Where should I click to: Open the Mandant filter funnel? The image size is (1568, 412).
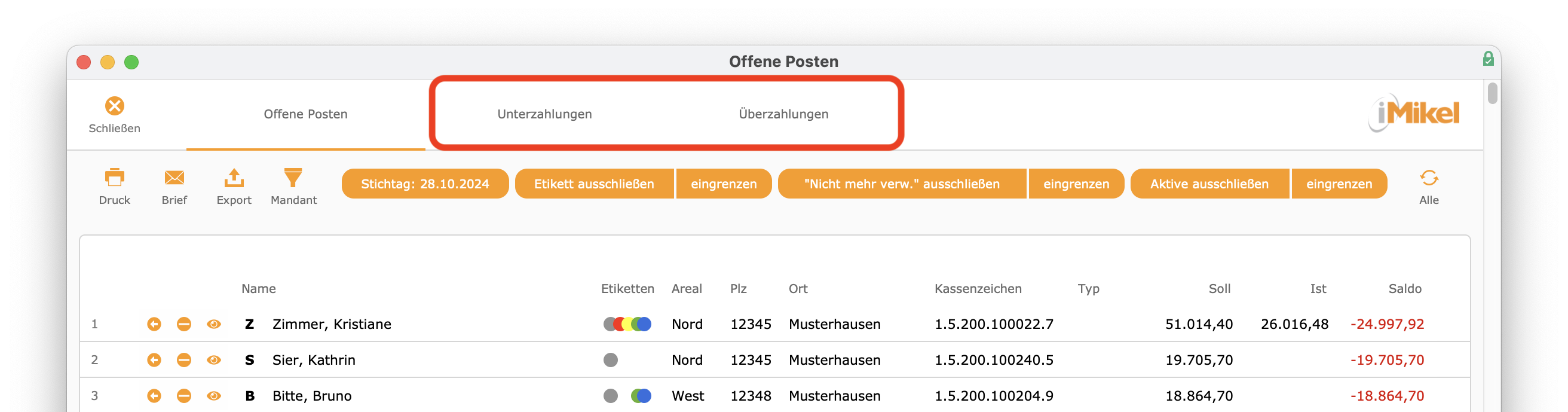pos(293,178)
